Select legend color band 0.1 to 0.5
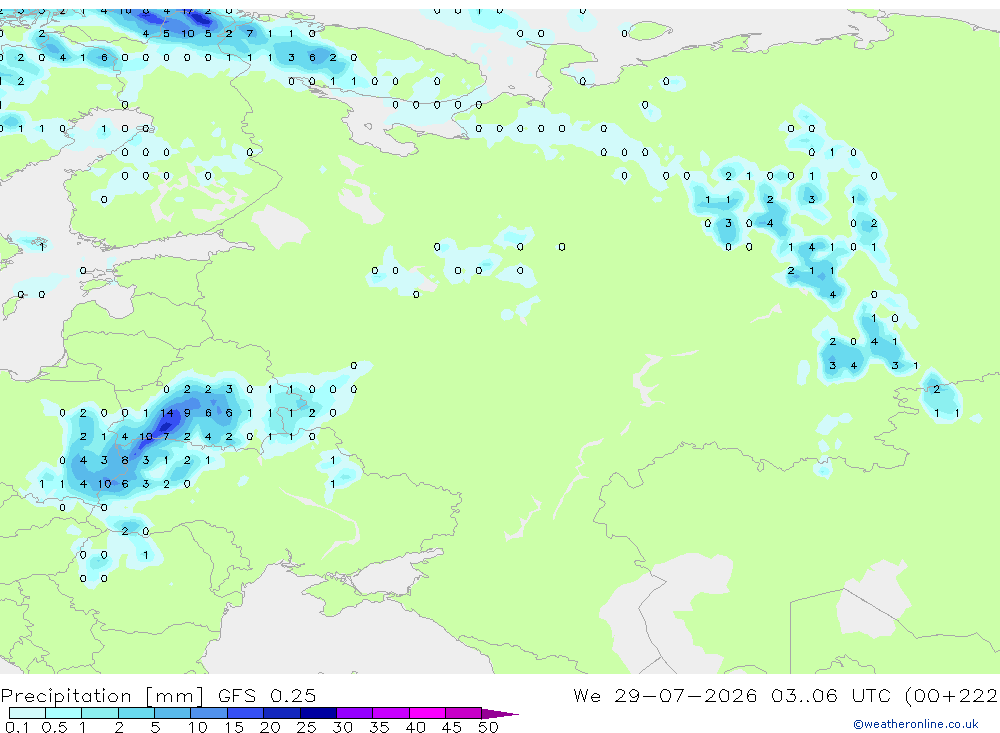This screenshot has height=733, width=1000. point(27,713)
